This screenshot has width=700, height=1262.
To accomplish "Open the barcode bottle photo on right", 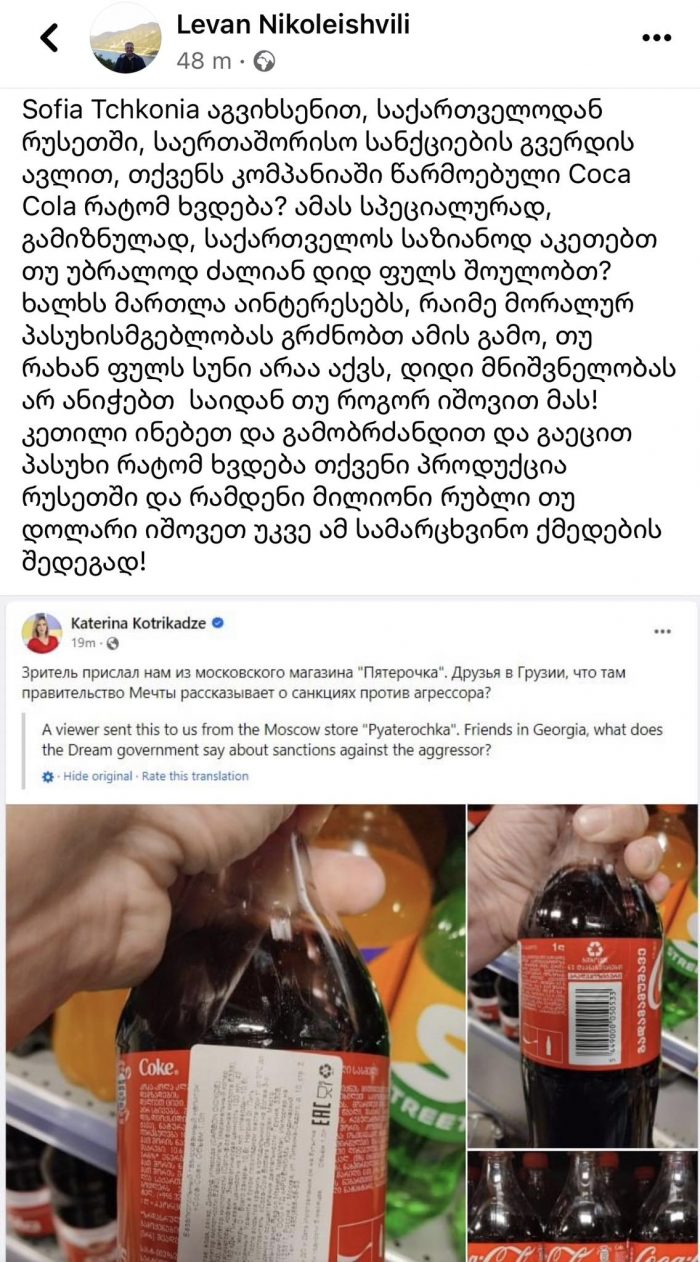I will pos(584,975).
